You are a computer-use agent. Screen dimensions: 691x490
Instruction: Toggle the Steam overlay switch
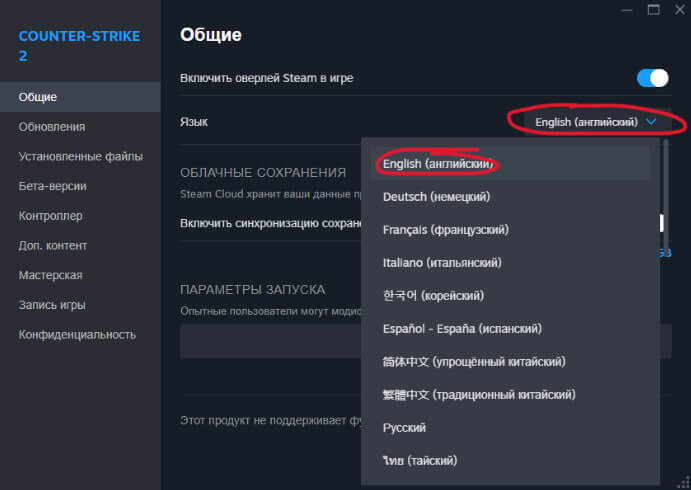click(652, 78)
